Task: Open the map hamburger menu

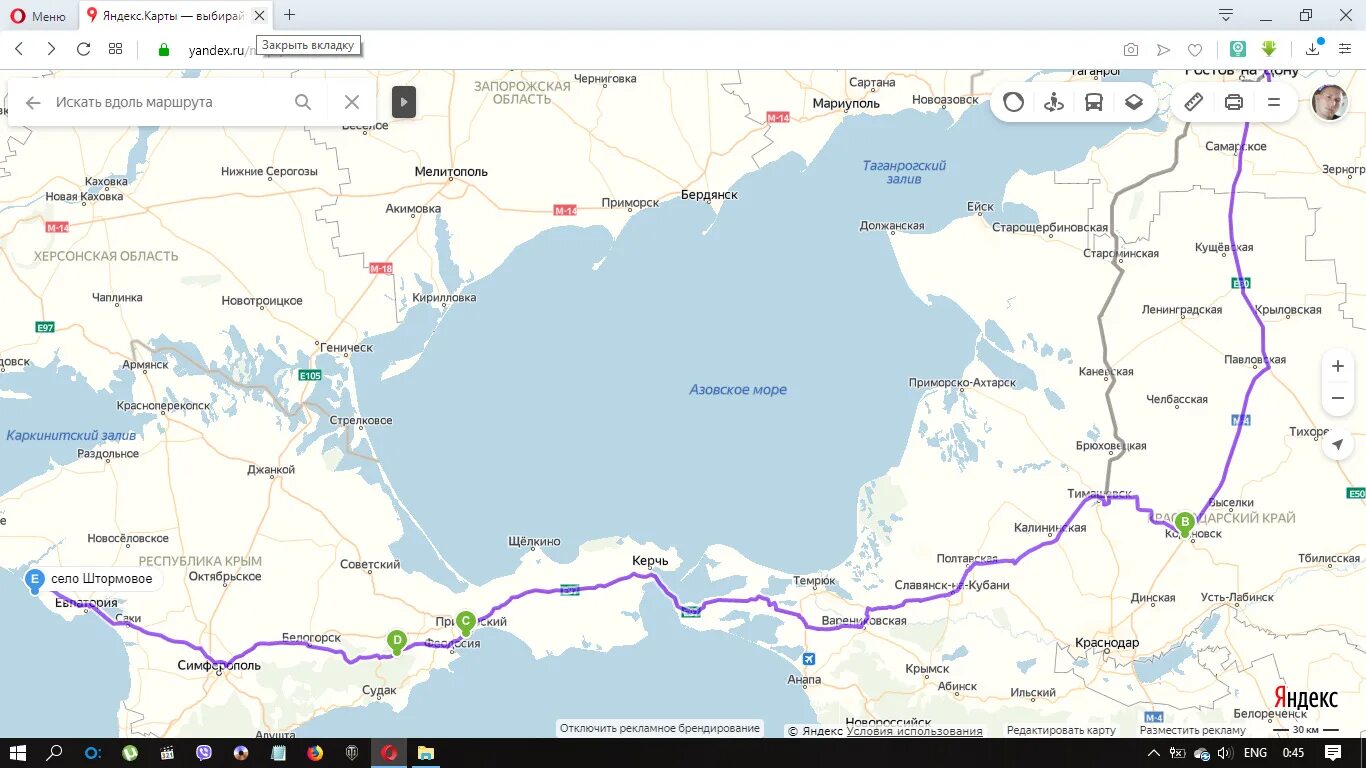Action: point(1274,102)
